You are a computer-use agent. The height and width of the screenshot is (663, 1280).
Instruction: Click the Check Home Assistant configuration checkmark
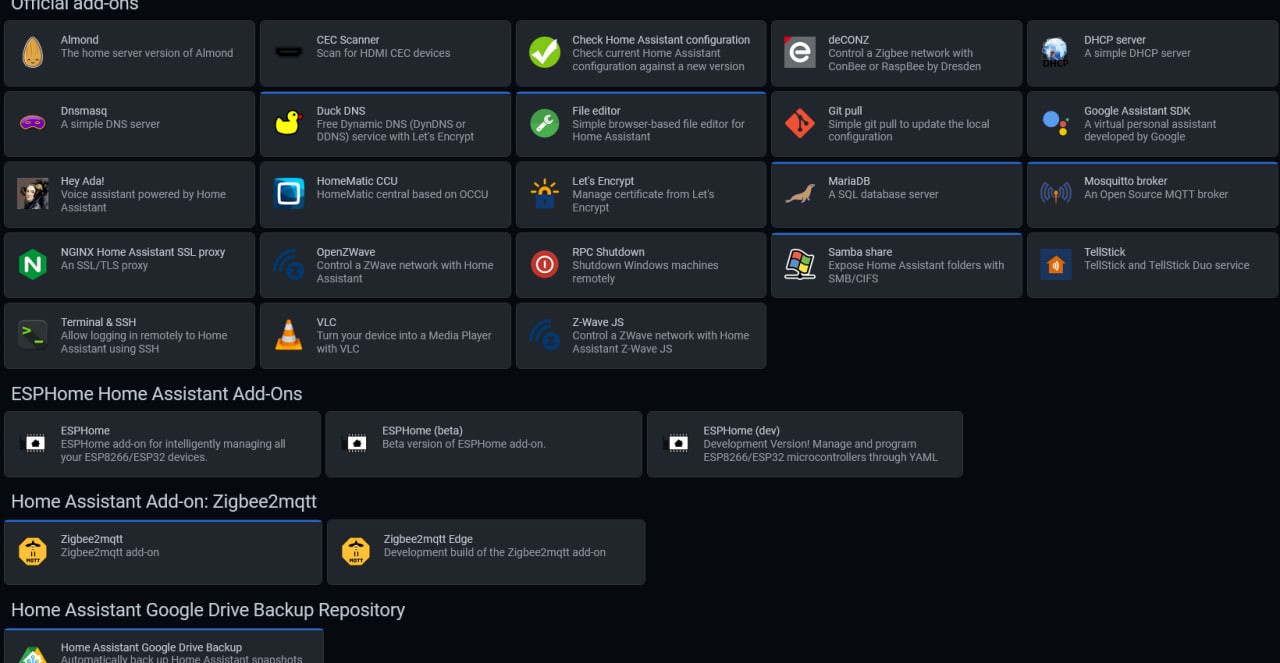point(545,52)
